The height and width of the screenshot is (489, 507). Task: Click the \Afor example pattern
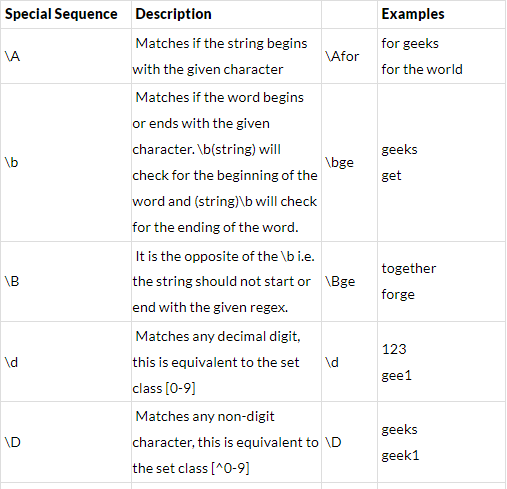(x=342, y=56)
